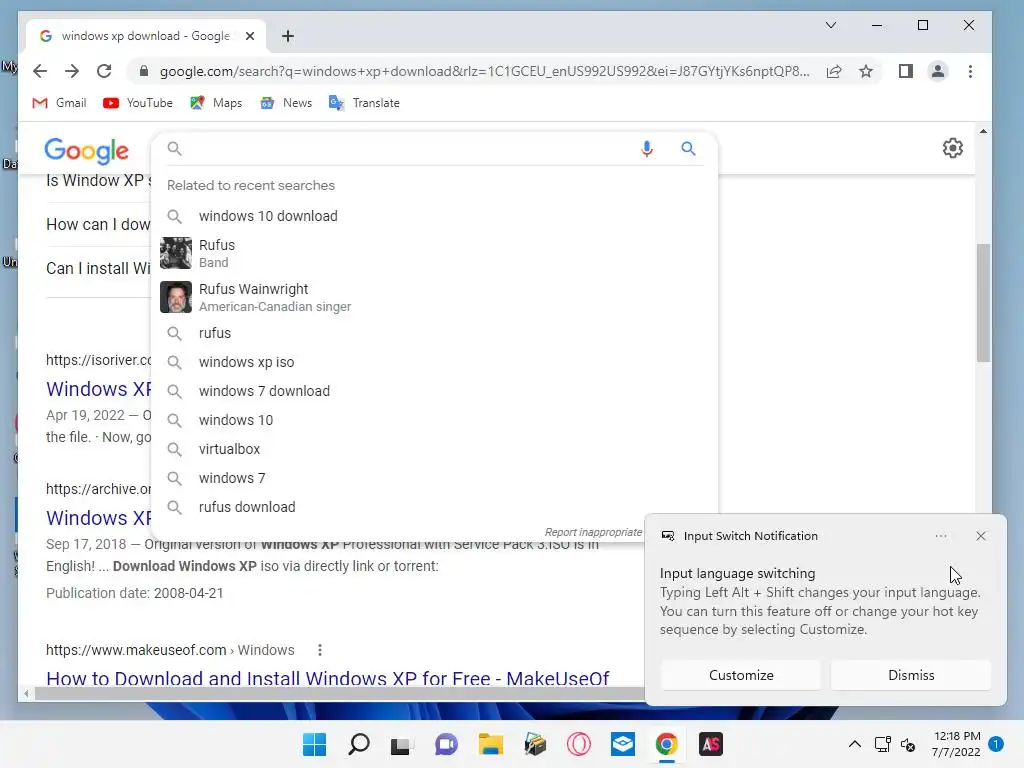Viewport: 1024px width, 768px height.
Task: Reload the current Google page
Action: coord(104,71)
